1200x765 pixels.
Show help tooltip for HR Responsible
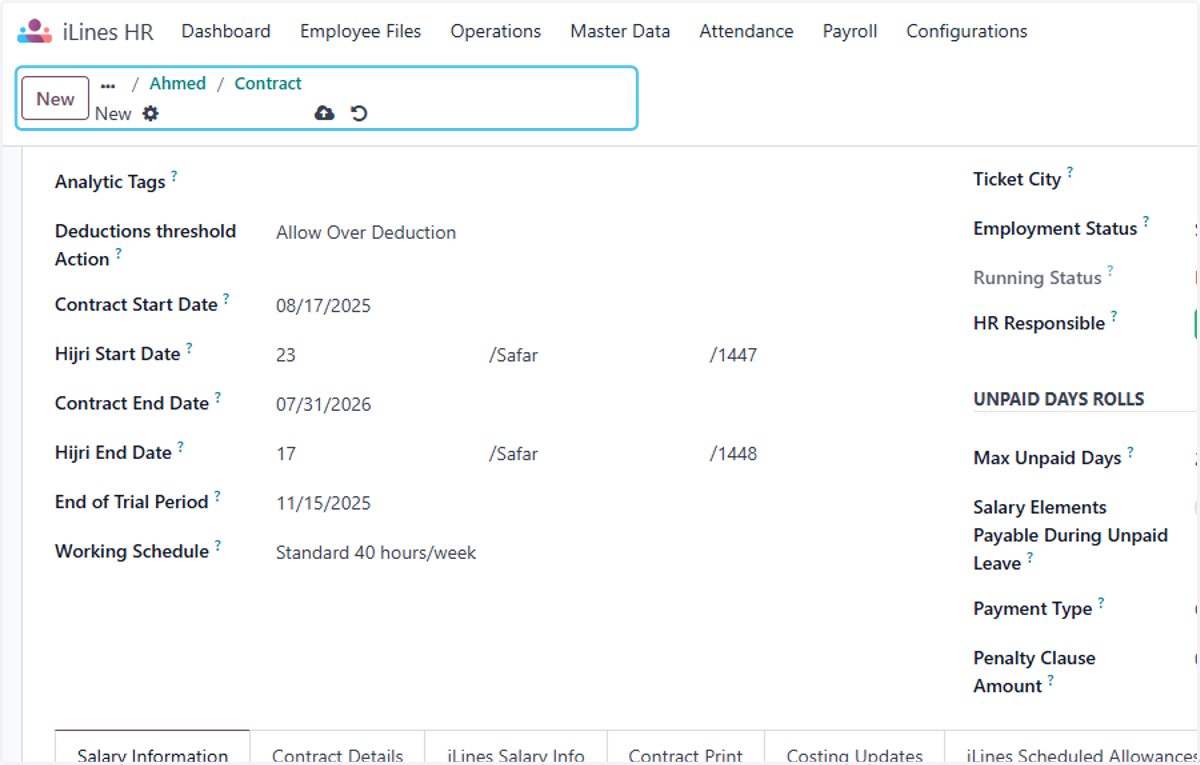(x=1114, y=317)
